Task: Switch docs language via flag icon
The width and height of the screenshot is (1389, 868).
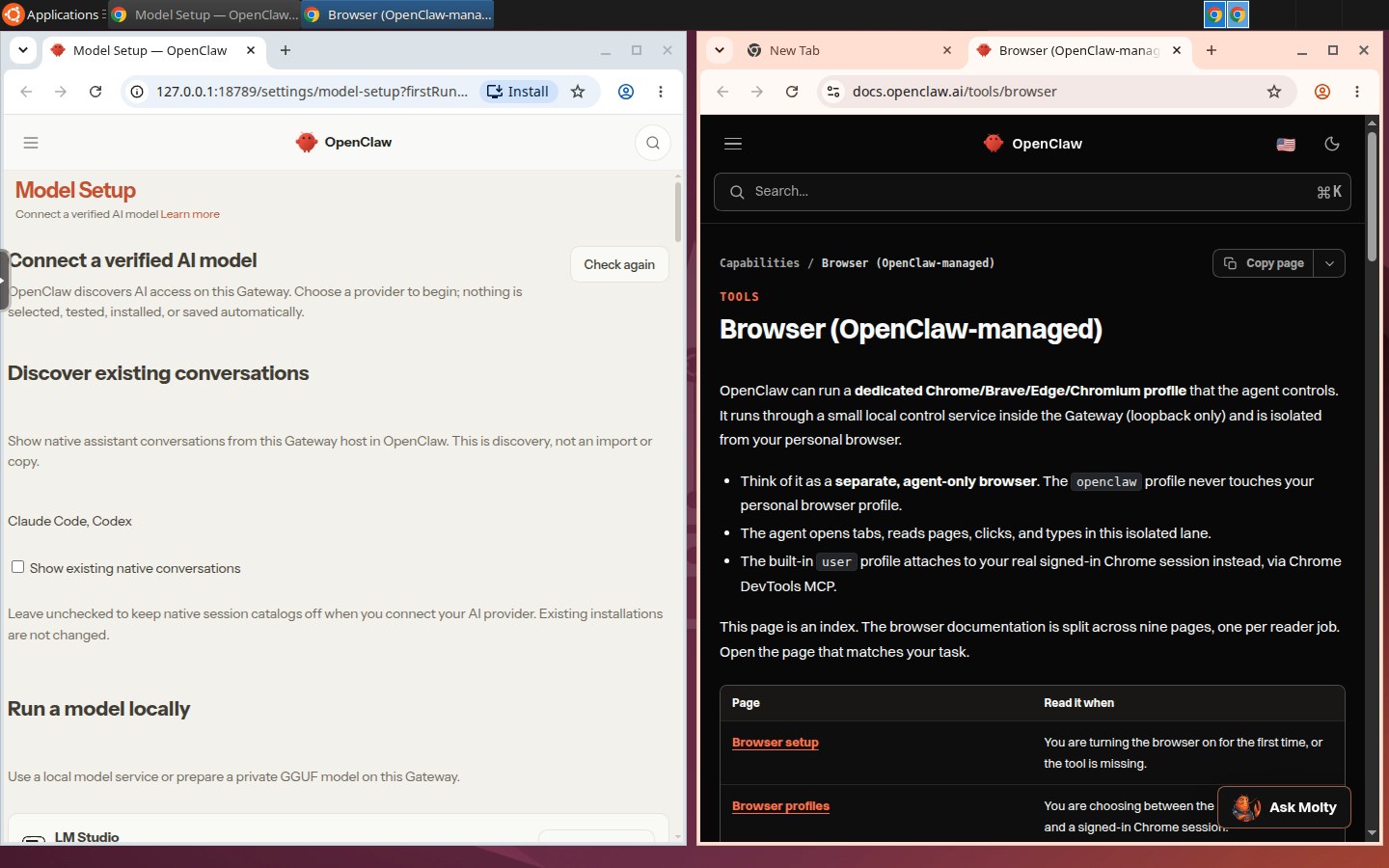Action: [x=1286, y=144]
